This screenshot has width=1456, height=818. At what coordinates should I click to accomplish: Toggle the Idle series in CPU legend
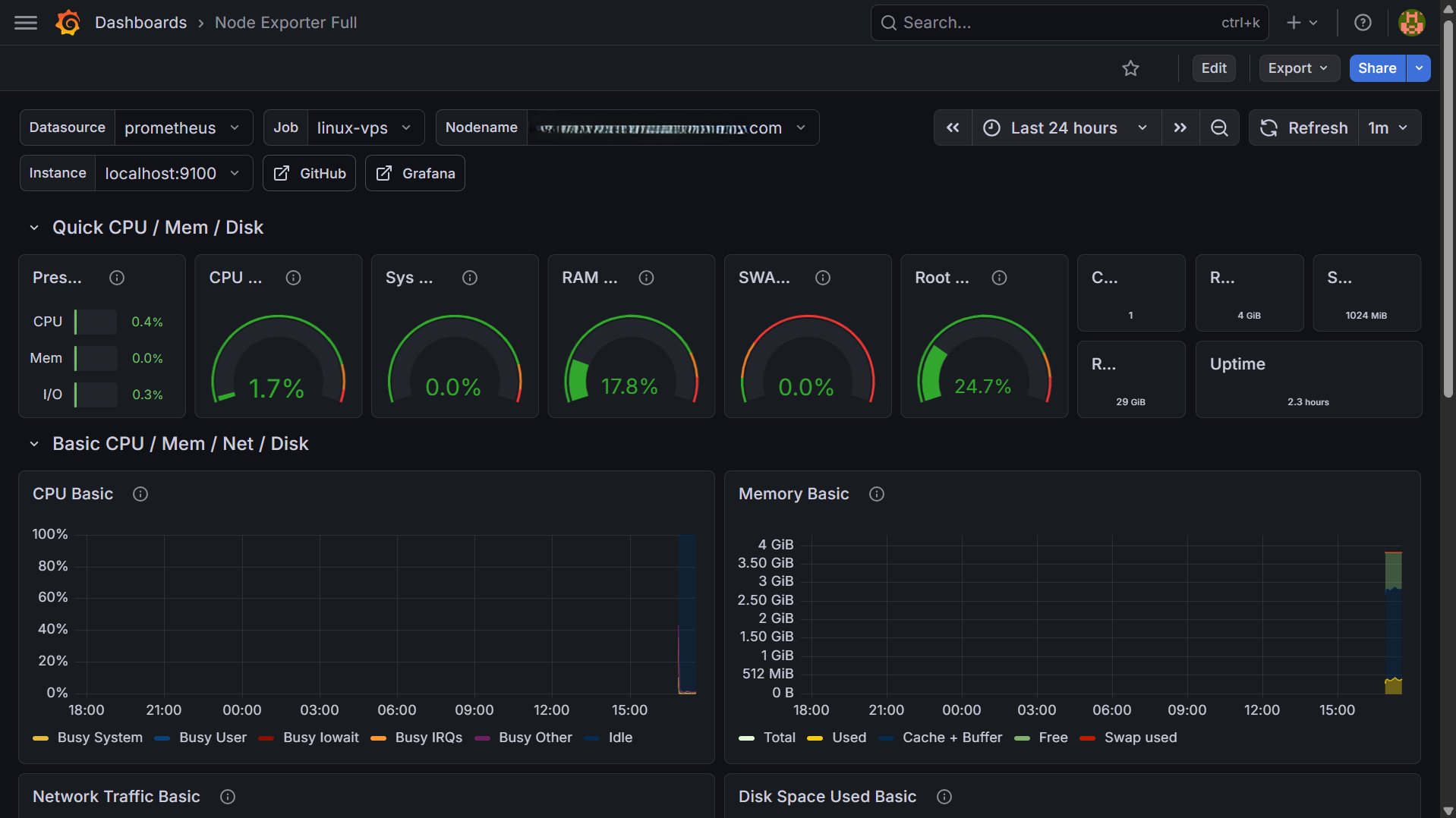[620, 737]
